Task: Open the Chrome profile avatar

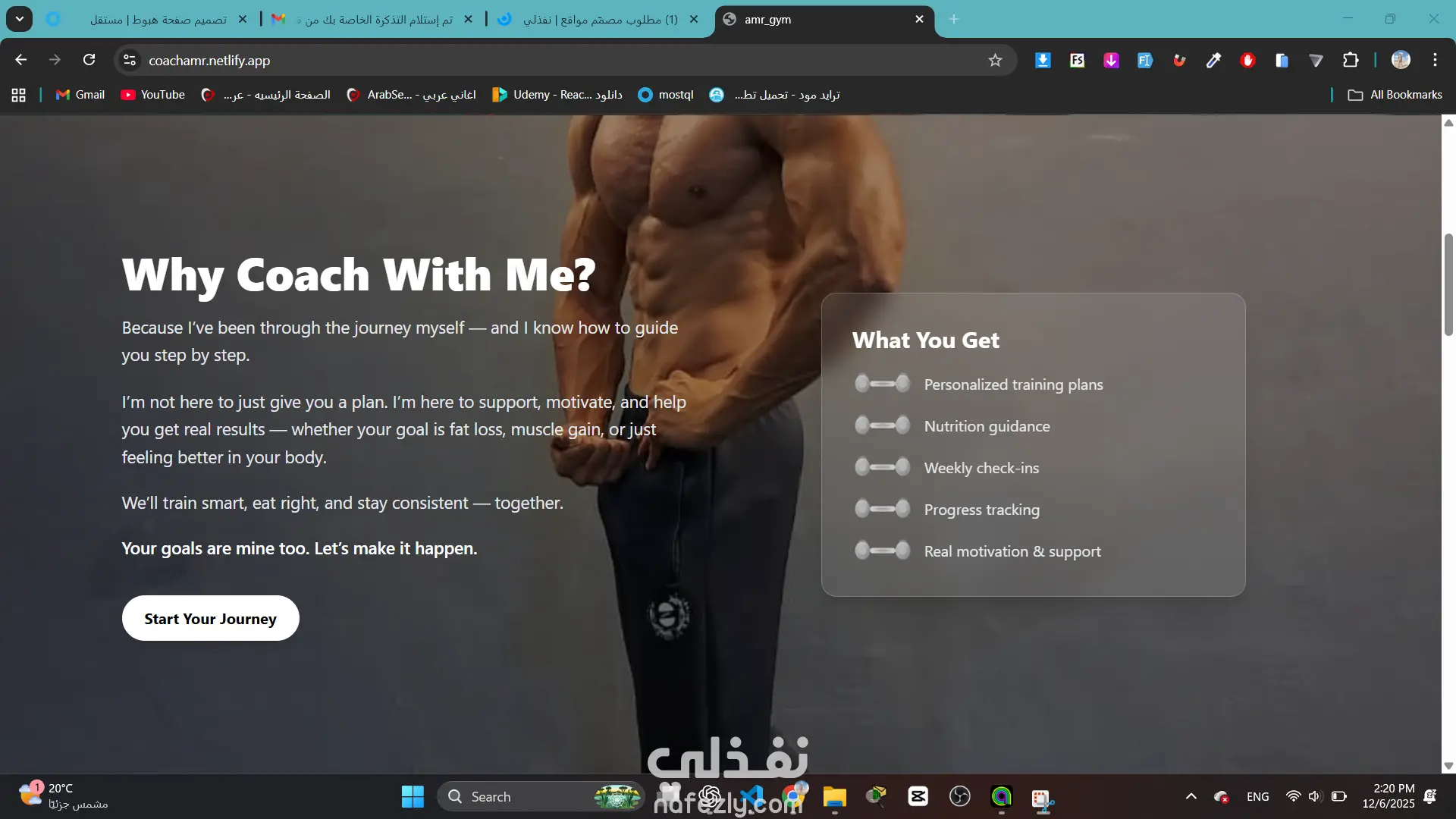Action: [x=1401, y=60]
